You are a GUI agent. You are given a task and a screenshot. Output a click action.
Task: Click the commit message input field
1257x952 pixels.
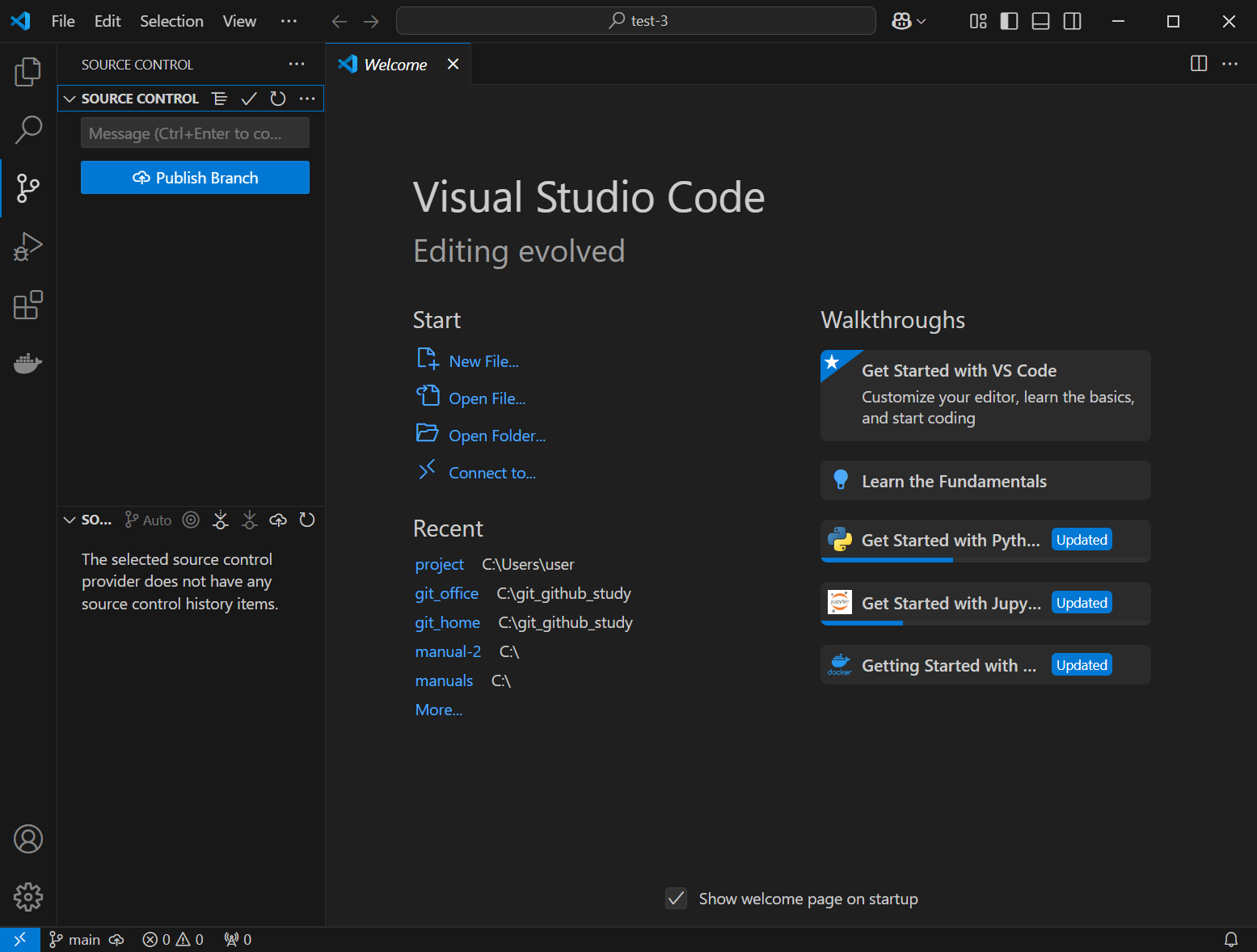point(195,133)
